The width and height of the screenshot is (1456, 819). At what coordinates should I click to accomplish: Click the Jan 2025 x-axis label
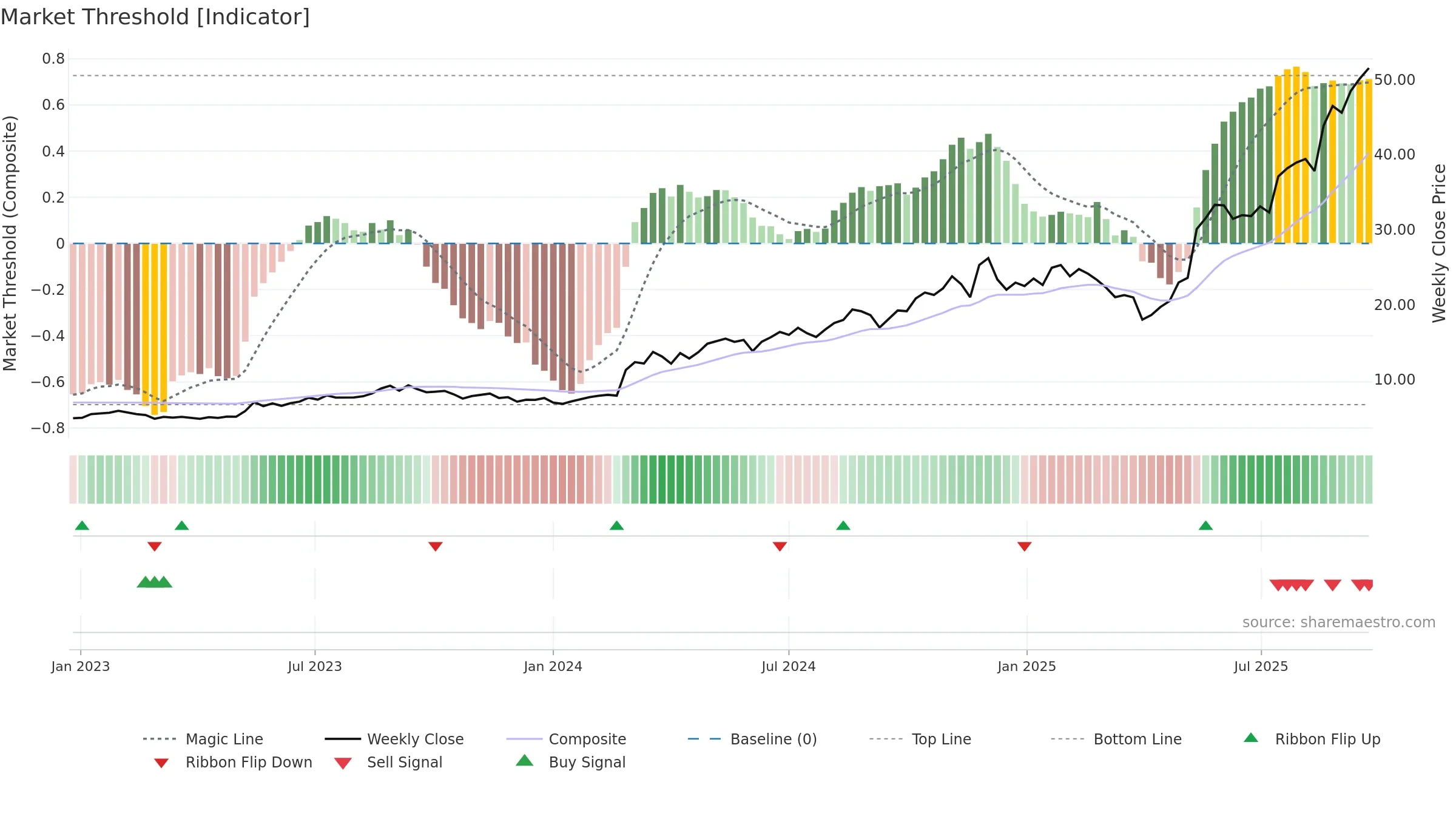pos(1026,667)
